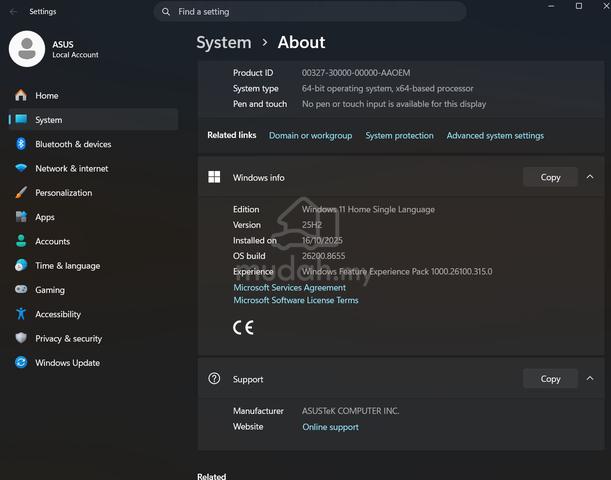Viewport: 611px width, 480px height.
Task: Maximize the Settings window
Action: point(579,6)
